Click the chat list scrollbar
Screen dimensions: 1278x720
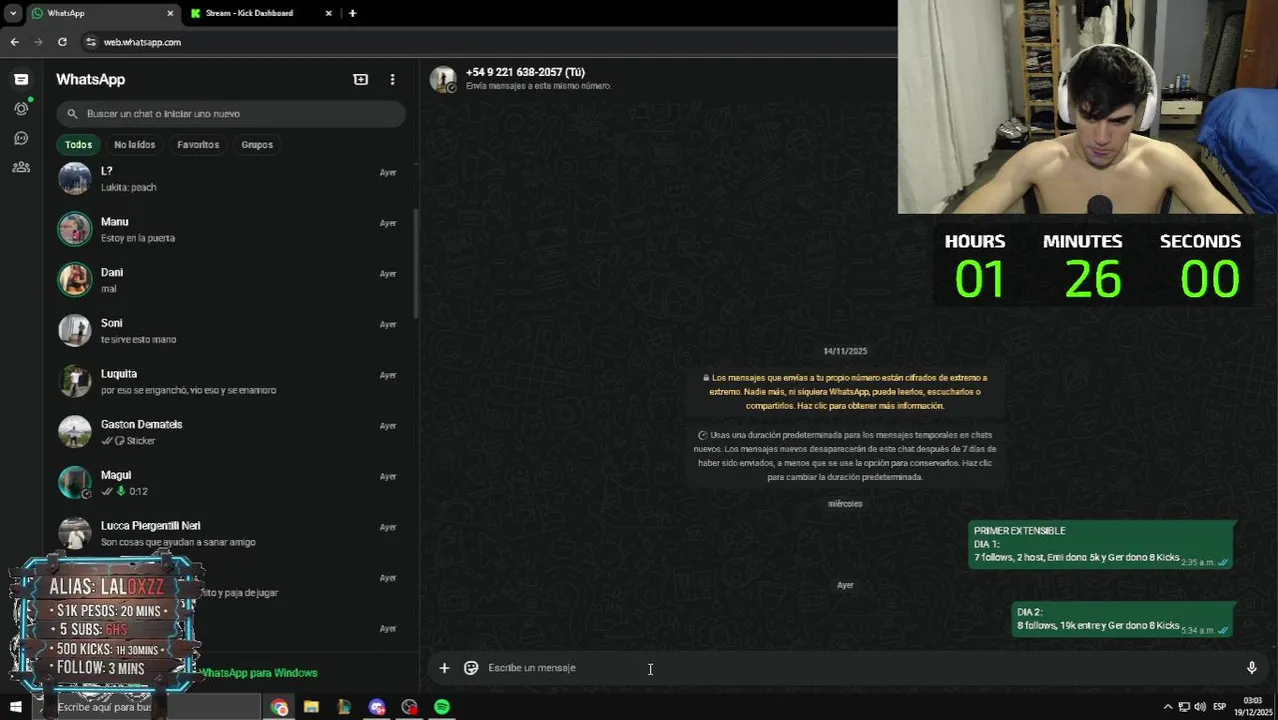tap(416, 262)
